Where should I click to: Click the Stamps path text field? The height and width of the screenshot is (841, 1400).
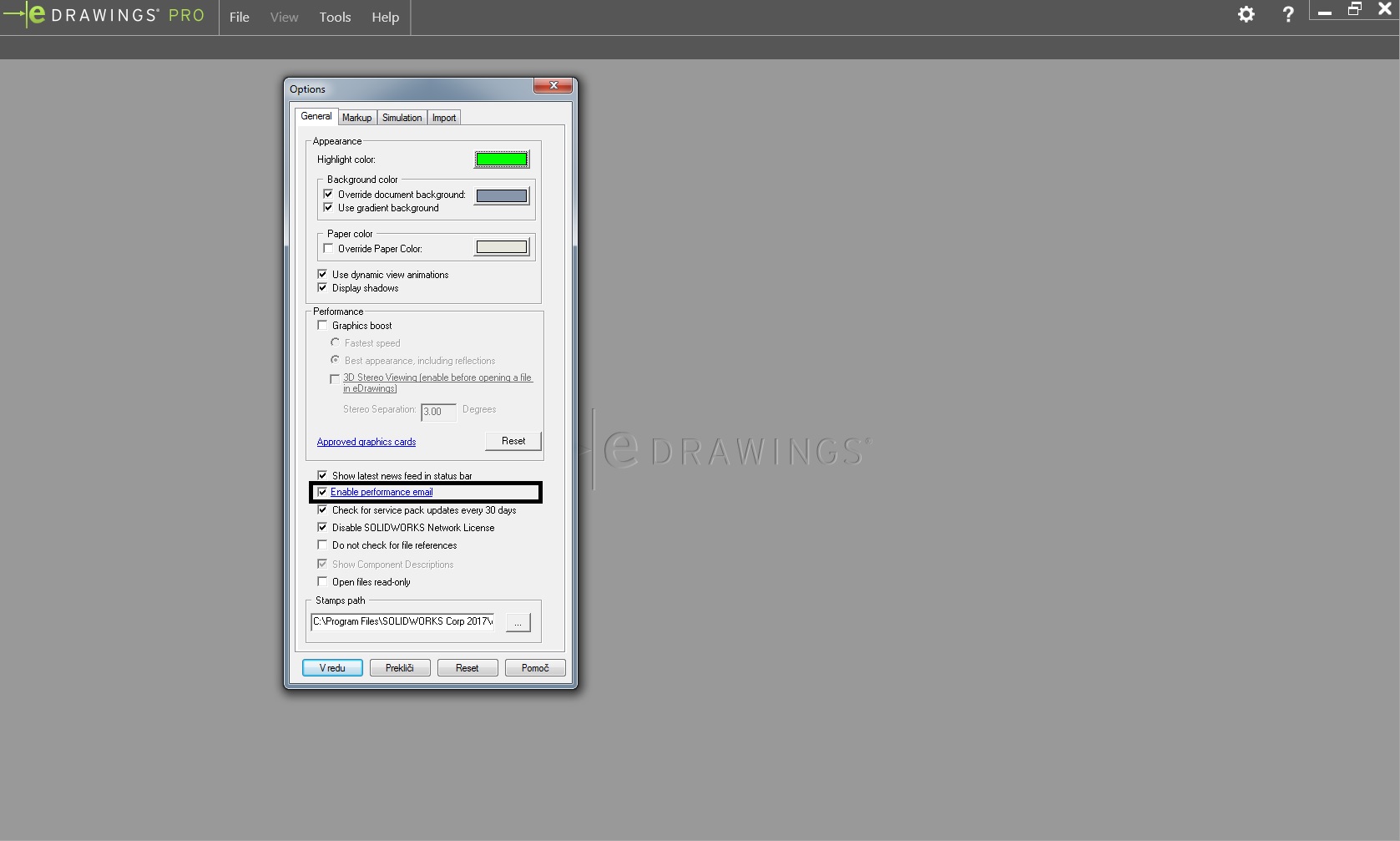coord(403,621)
